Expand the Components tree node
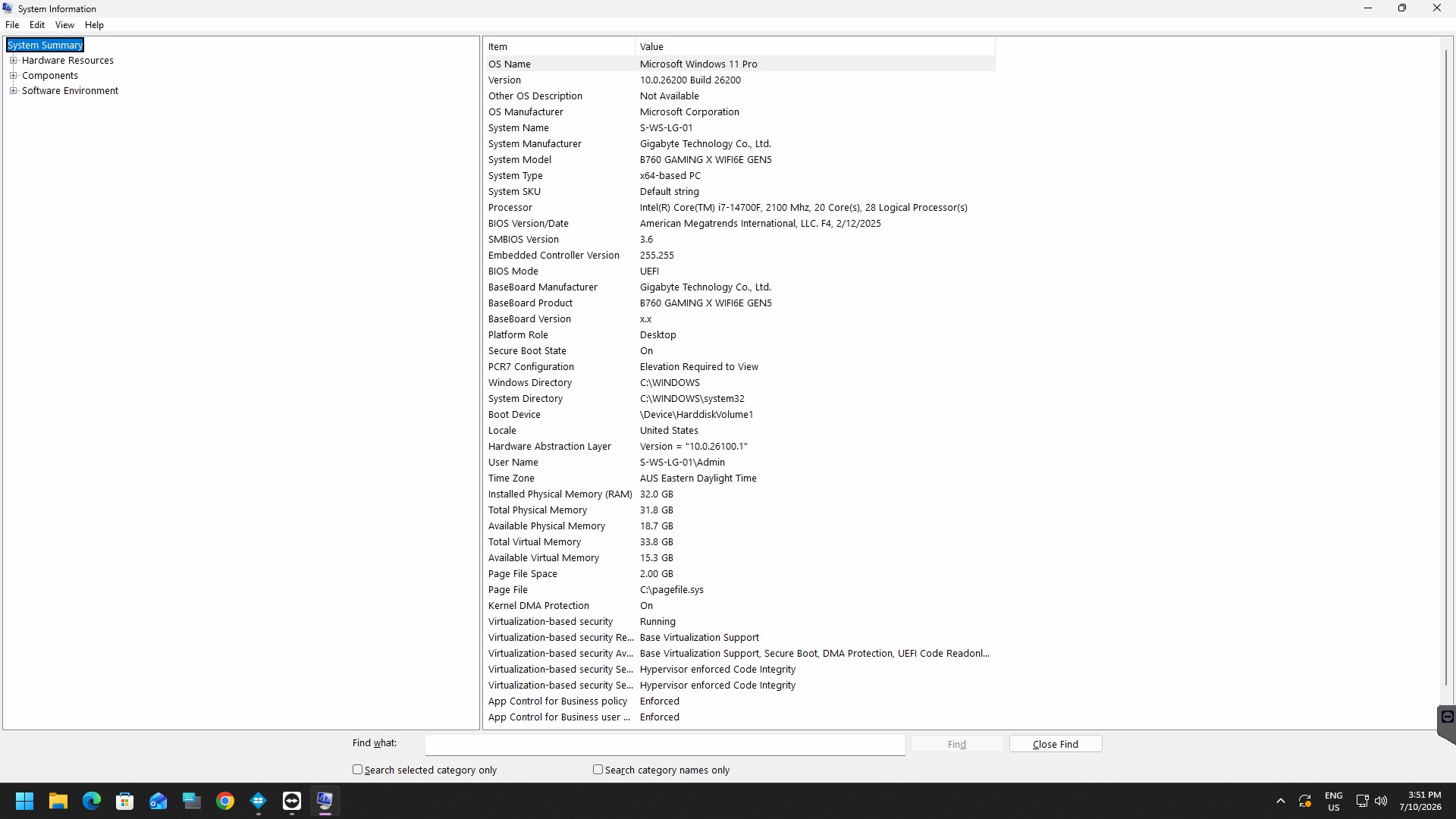This screenshot has width=1456, height=819. pyautogui.click(x=13, y=76)
